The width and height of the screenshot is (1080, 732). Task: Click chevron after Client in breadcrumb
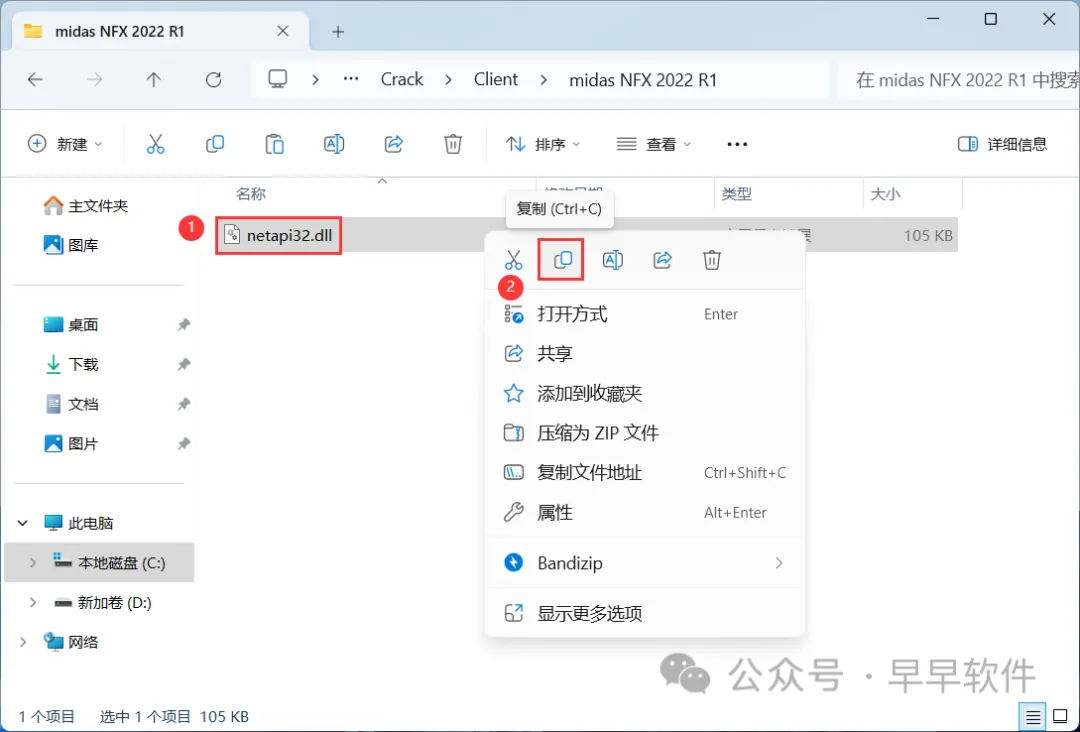click(x=543, y=80)
